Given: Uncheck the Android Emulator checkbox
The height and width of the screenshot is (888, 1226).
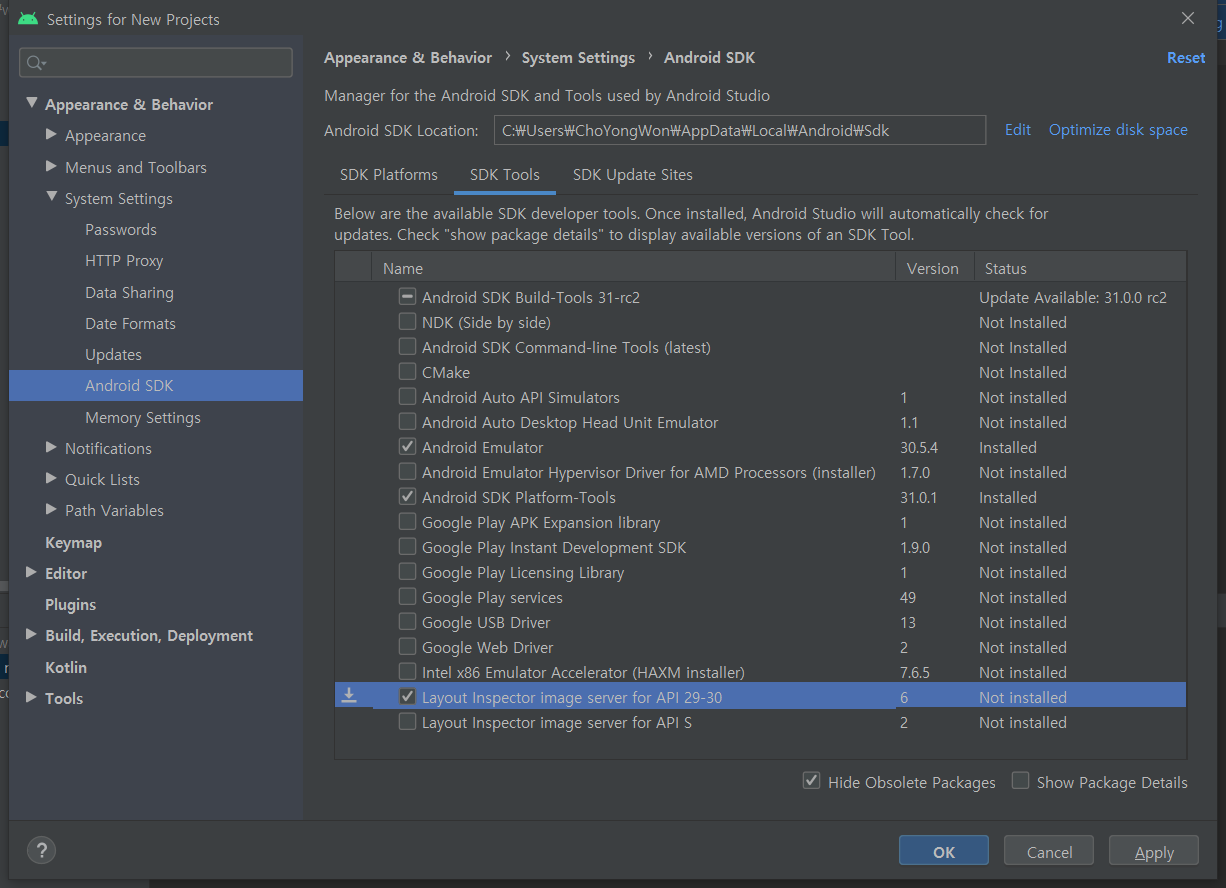Looking at the screenshot, I should pyautogui.click(x=407, y=446).
